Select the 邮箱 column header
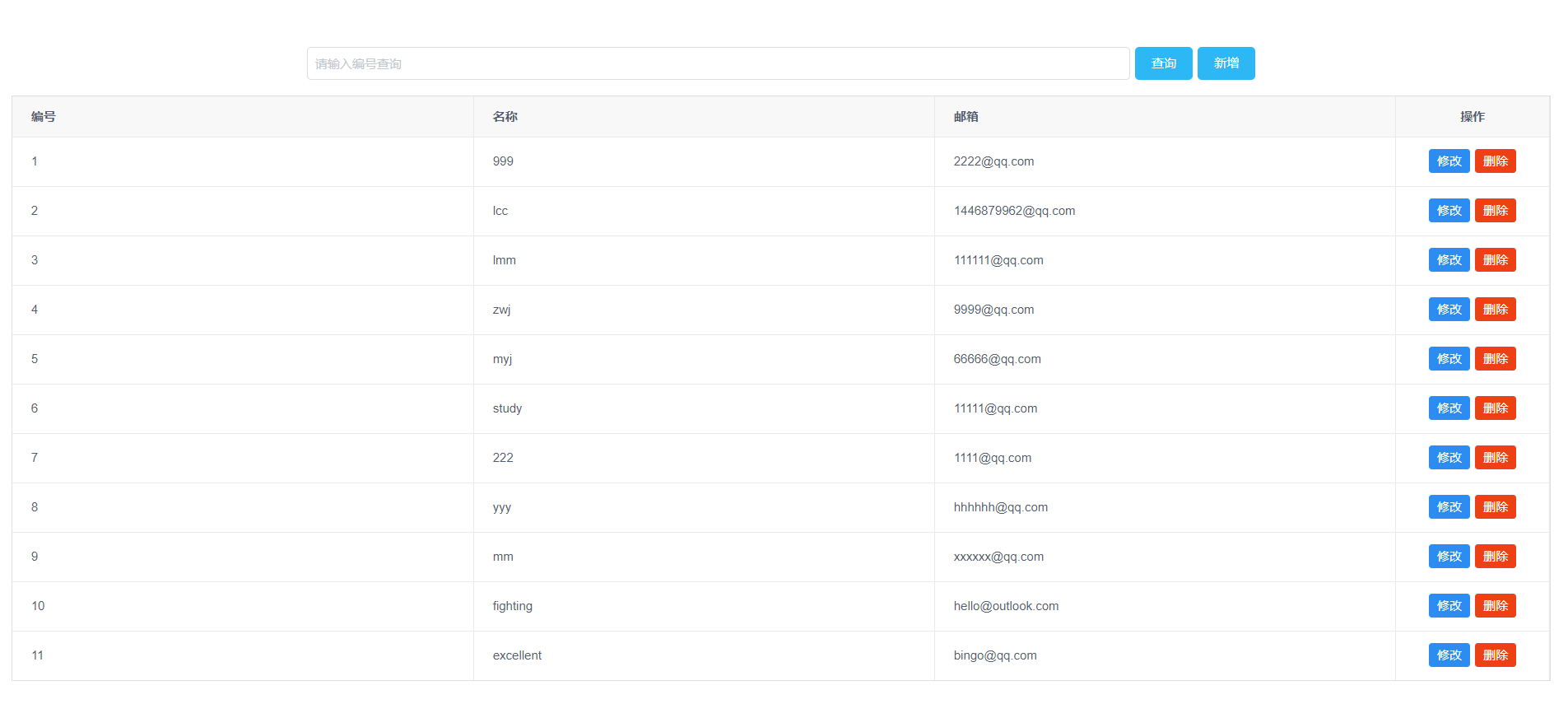This screenshot has height=704, width=1568. point(1165,117)
